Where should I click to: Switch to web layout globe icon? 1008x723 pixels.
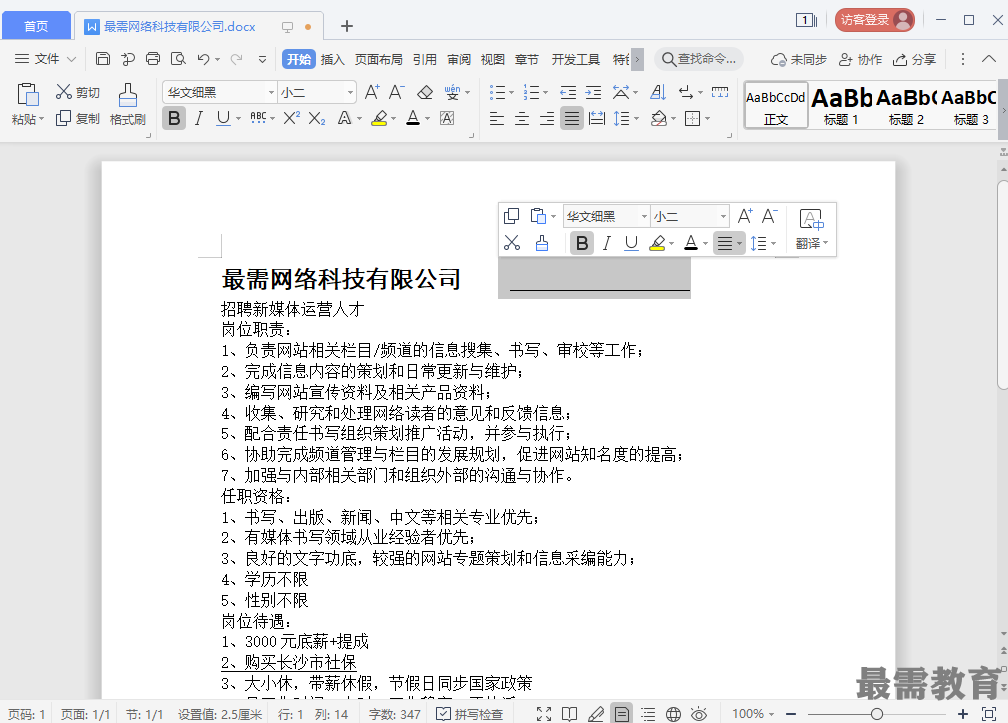673,714
